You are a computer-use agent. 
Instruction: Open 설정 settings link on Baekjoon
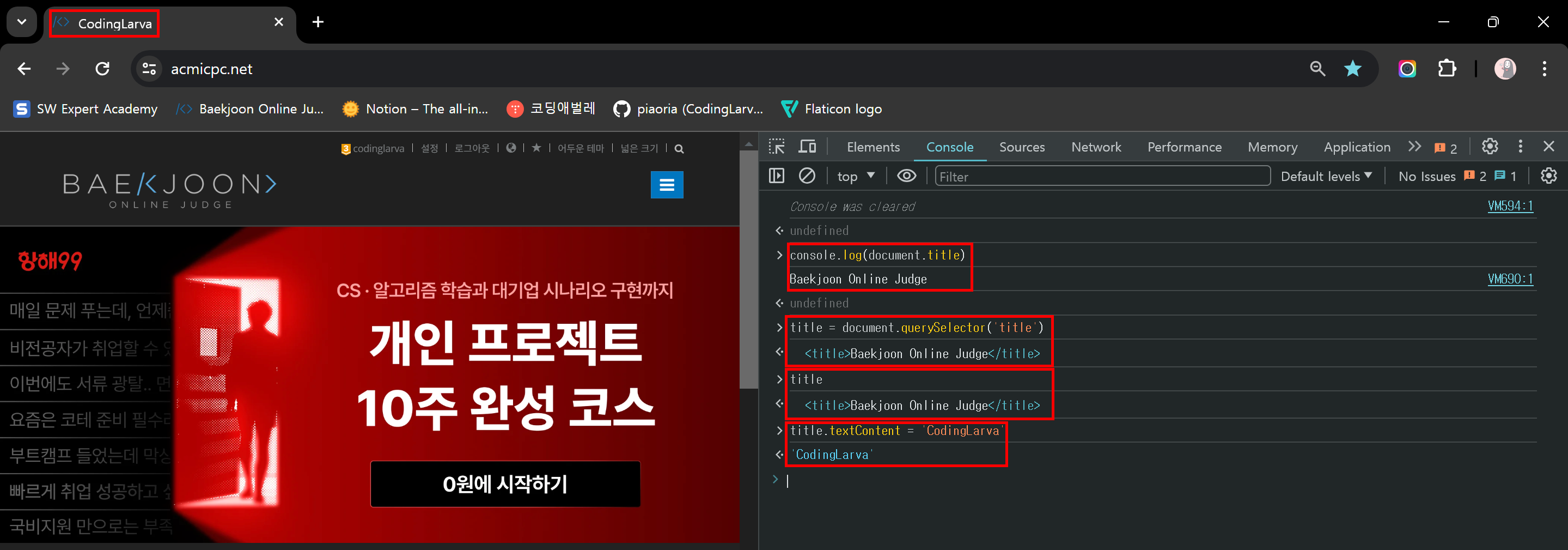(429, 149)
